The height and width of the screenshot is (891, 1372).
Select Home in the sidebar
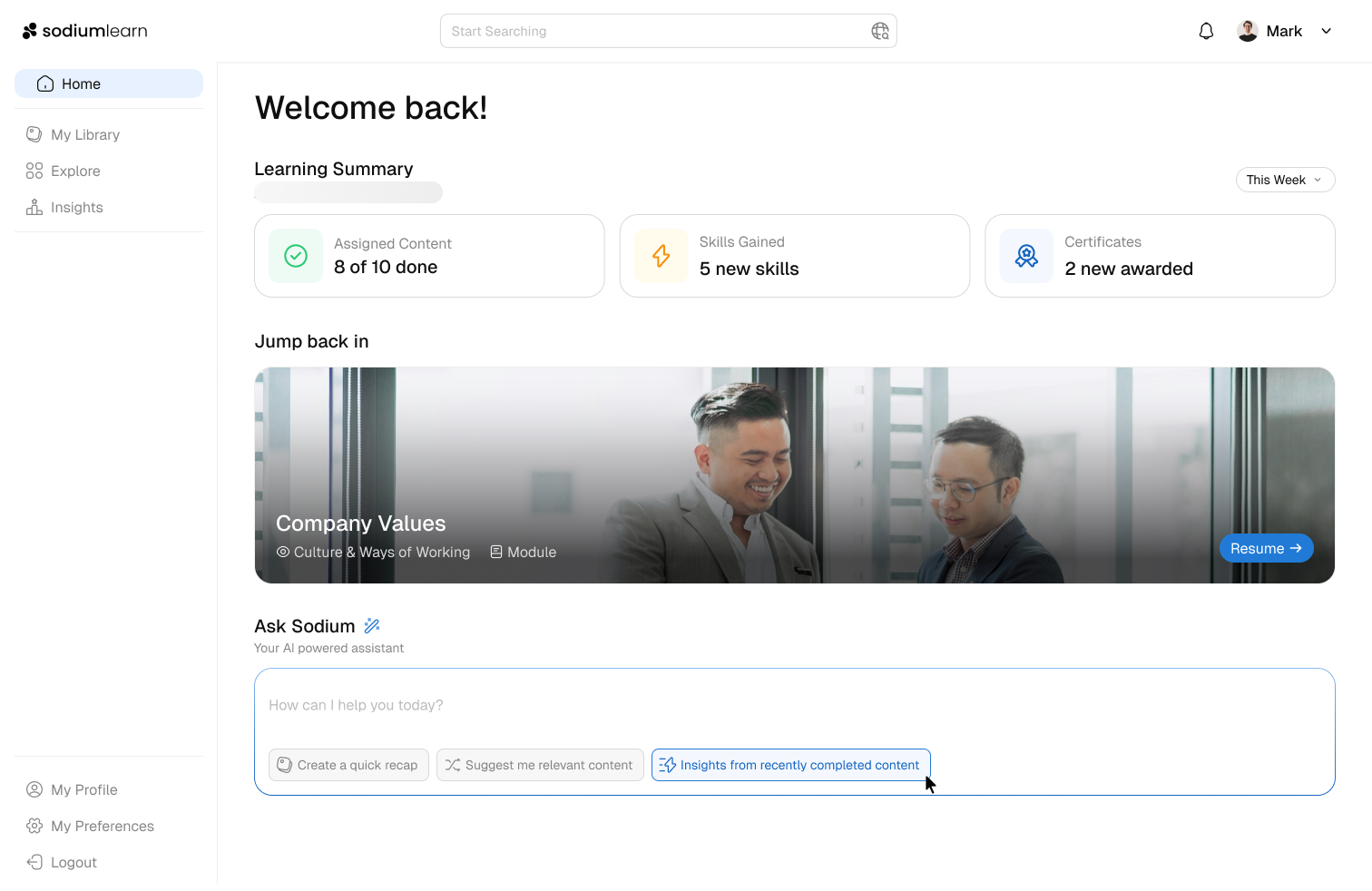(x=109, y=83)
